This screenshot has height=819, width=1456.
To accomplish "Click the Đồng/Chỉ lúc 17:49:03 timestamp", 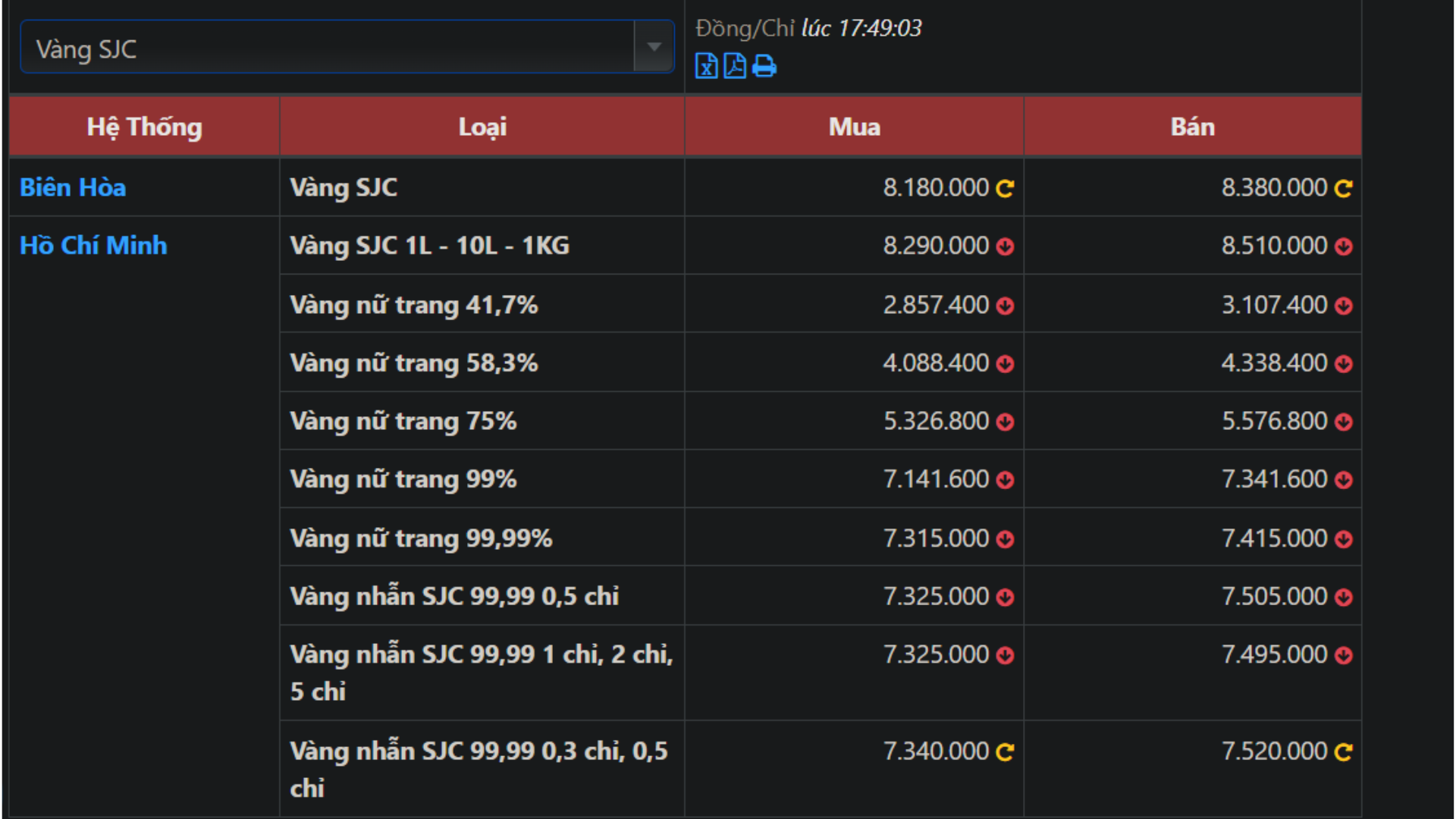I will (x=808, y=29).
